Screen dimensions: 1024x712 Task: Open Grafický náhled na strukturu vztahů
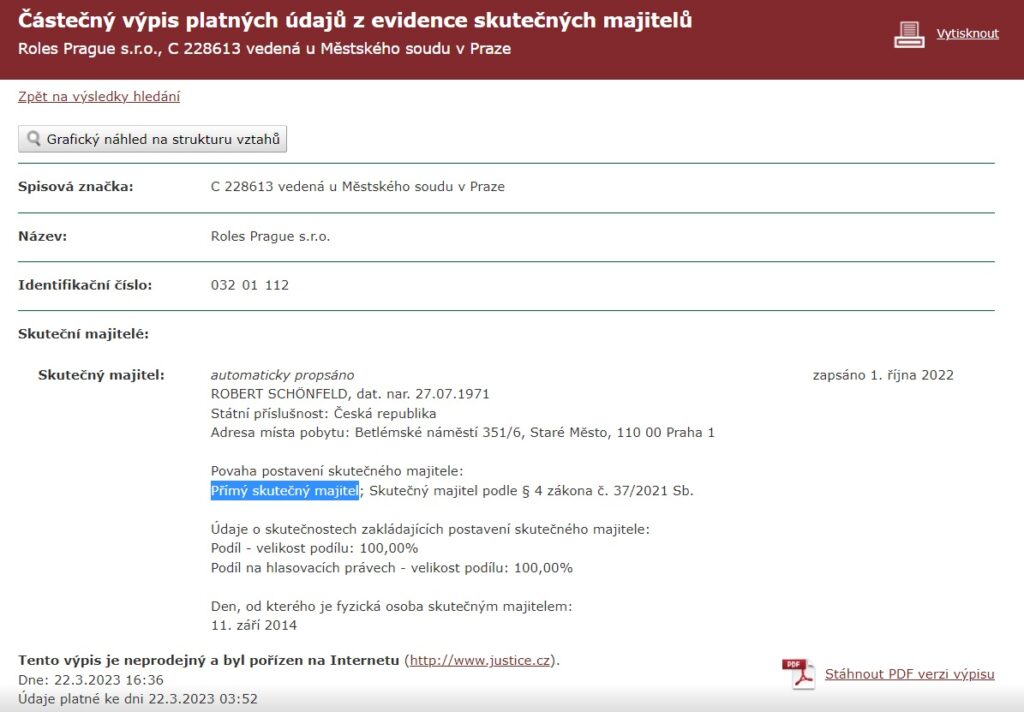(152, 139)
